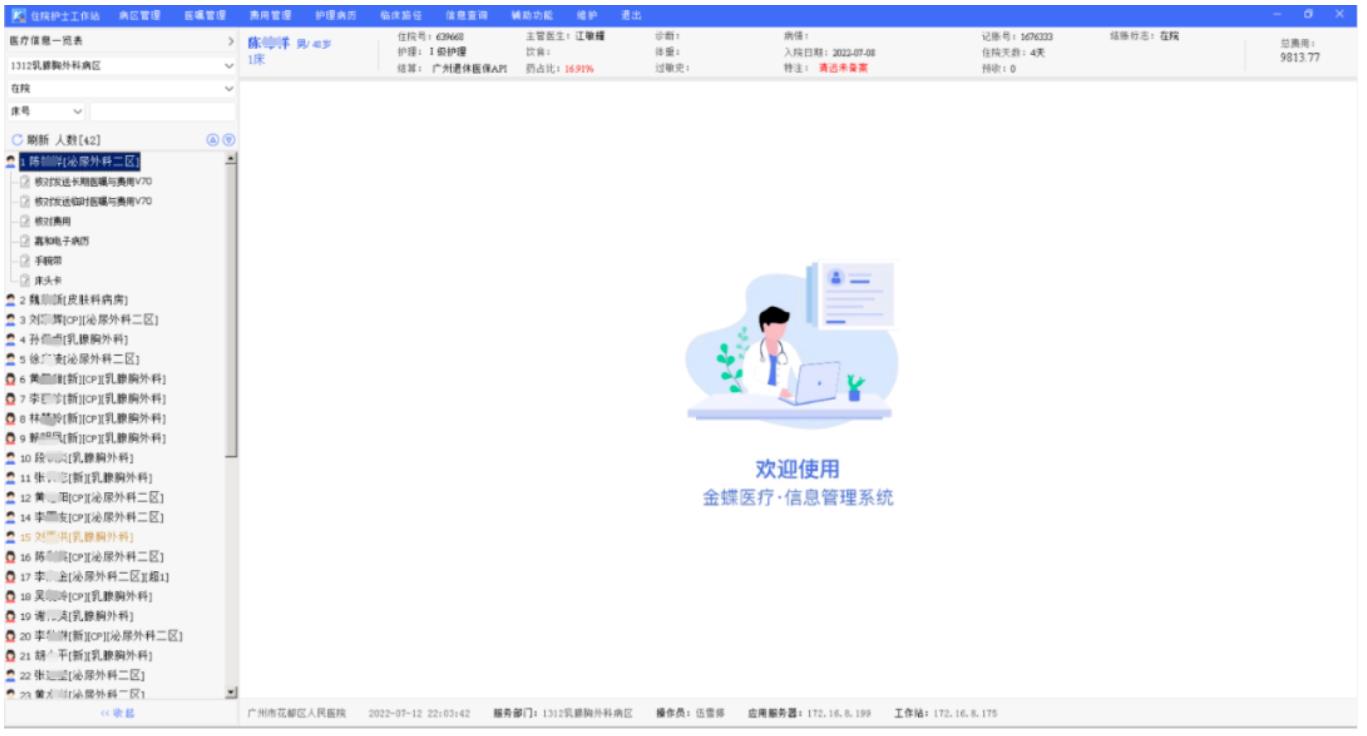Click the 退出 menu item
The height and width of the screenshot is (736, 1367).
(x=631, y=15)
